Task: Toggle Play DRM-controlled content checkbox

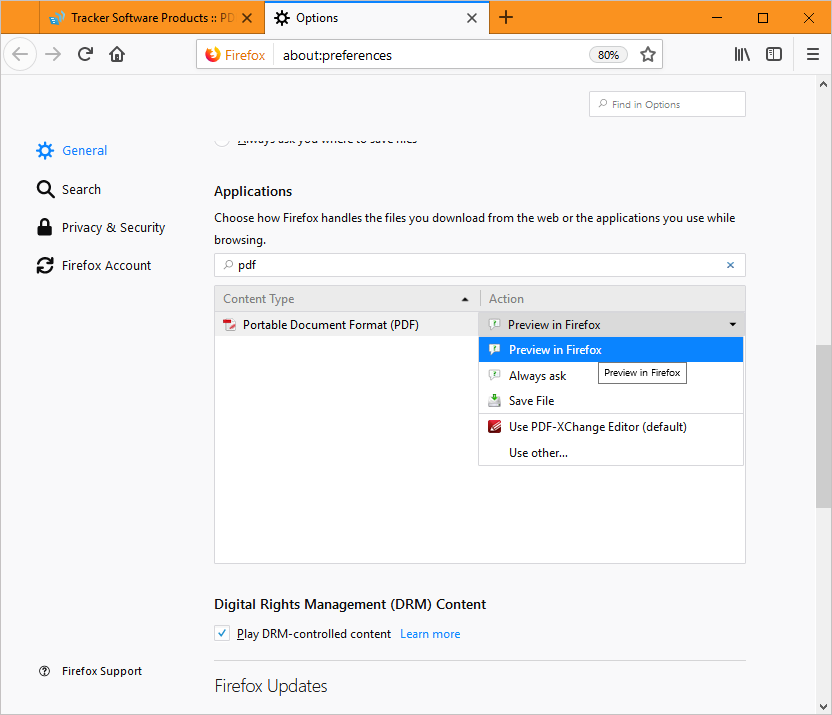Action: [x=222, y=633]
